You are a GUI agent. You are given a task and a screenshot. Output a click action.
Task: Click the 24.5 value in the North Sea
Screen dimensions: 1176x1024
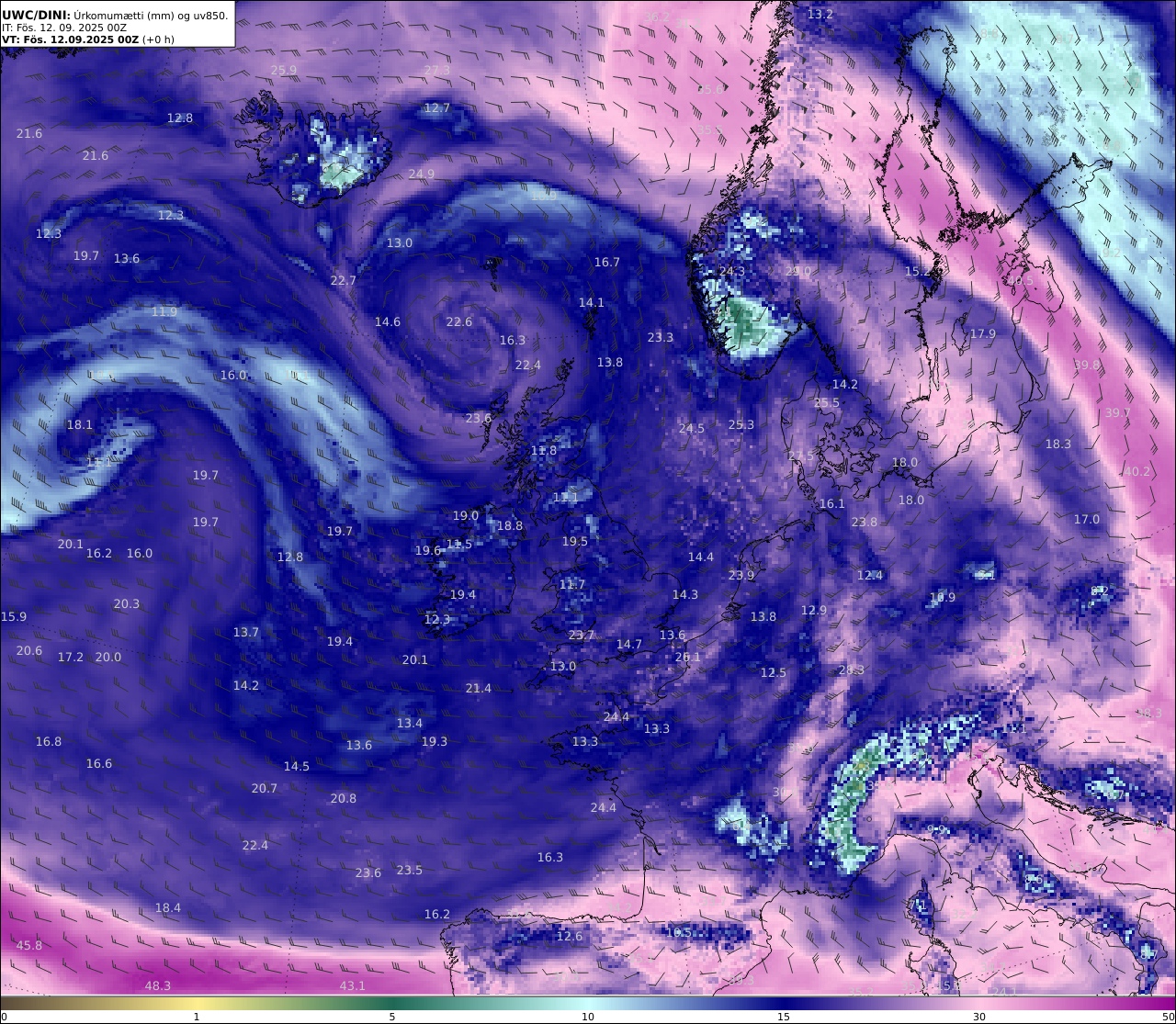(692, 429)
